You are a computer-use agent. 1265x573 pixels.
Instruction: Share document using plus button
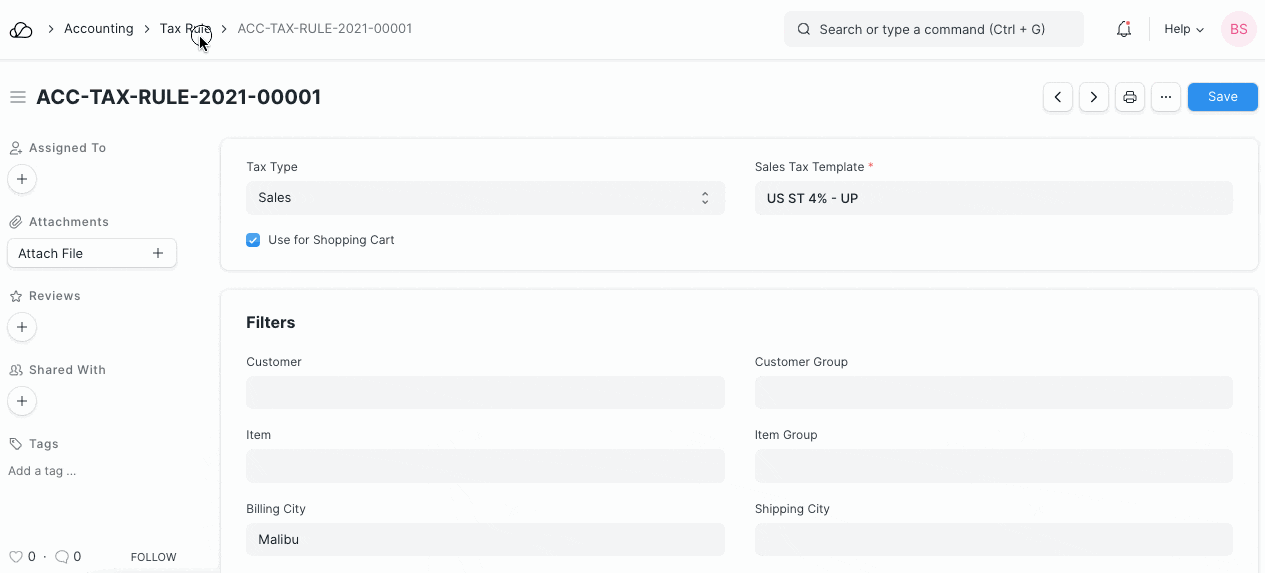coord(22,401)
